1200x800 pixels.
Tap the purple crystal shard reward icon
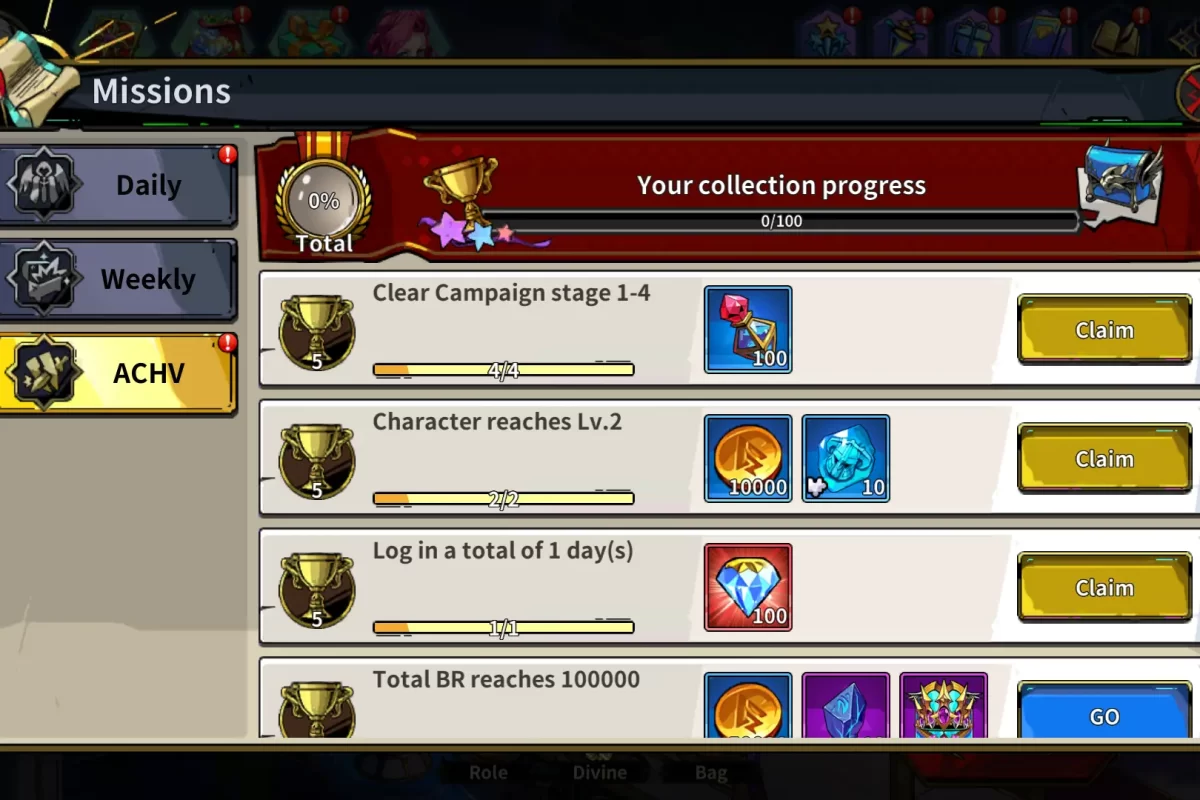coord(846,705)
